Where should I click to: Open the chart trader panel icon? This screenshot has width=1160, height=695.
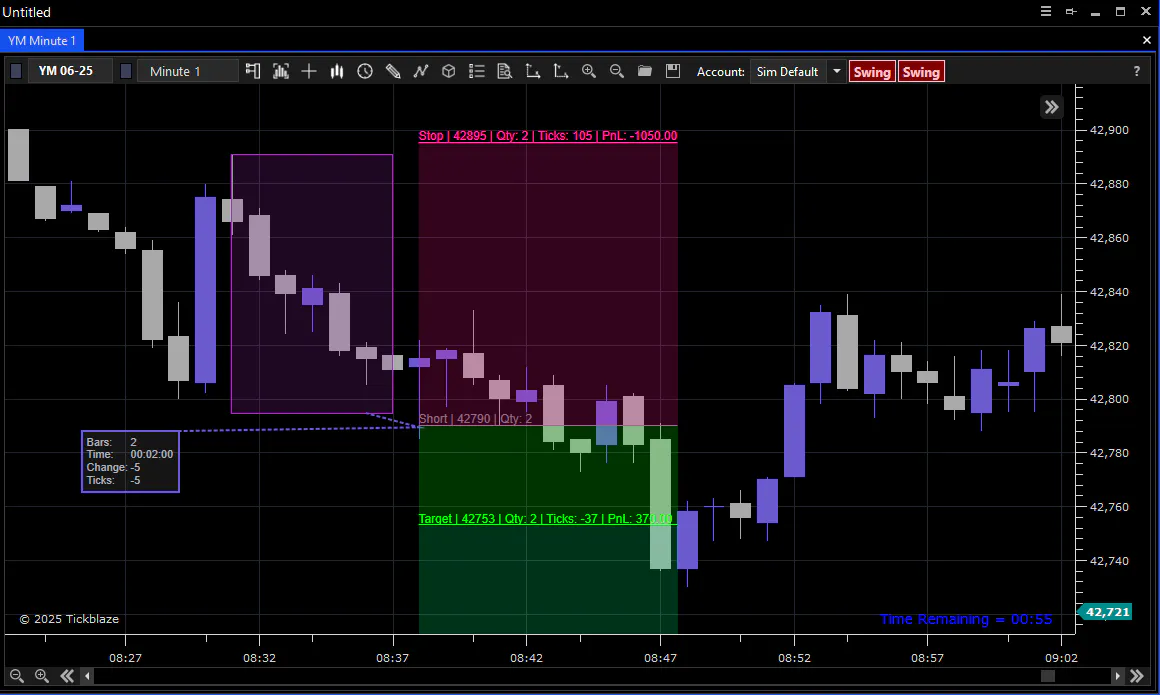253,71
